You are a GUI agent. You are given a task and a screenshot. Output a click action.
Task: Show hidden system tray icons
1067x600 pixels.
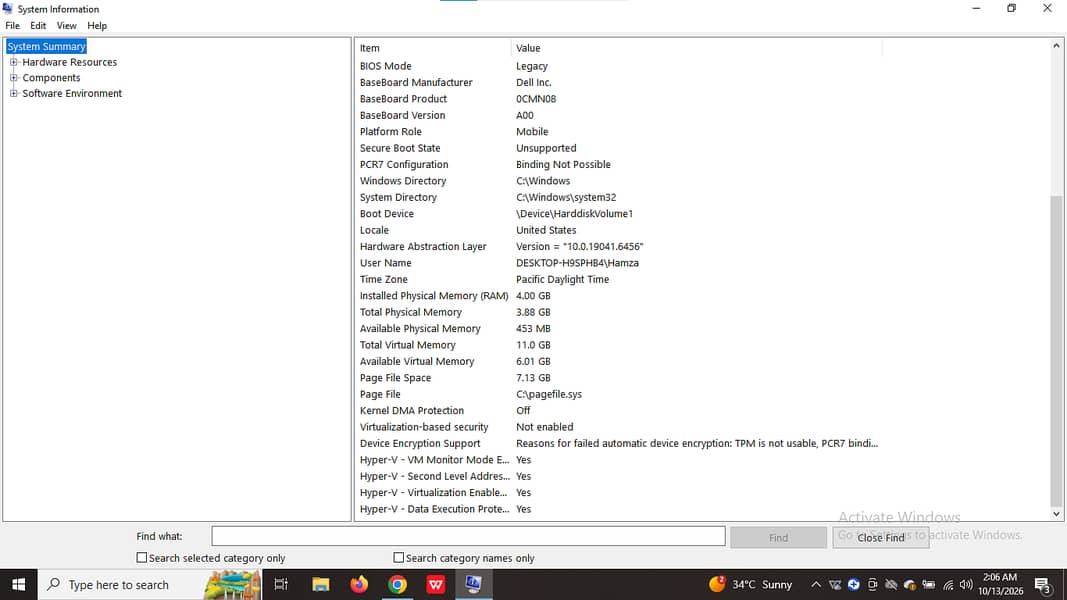pos(815,584)
